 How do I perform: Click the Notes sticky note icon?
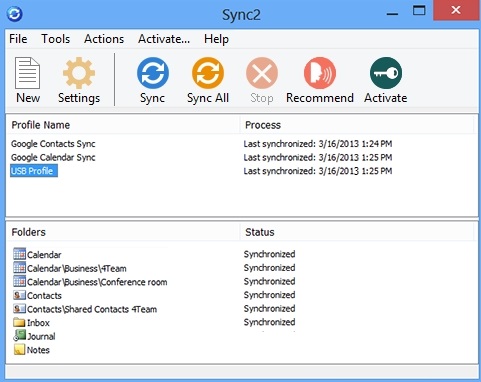point(19,349)
